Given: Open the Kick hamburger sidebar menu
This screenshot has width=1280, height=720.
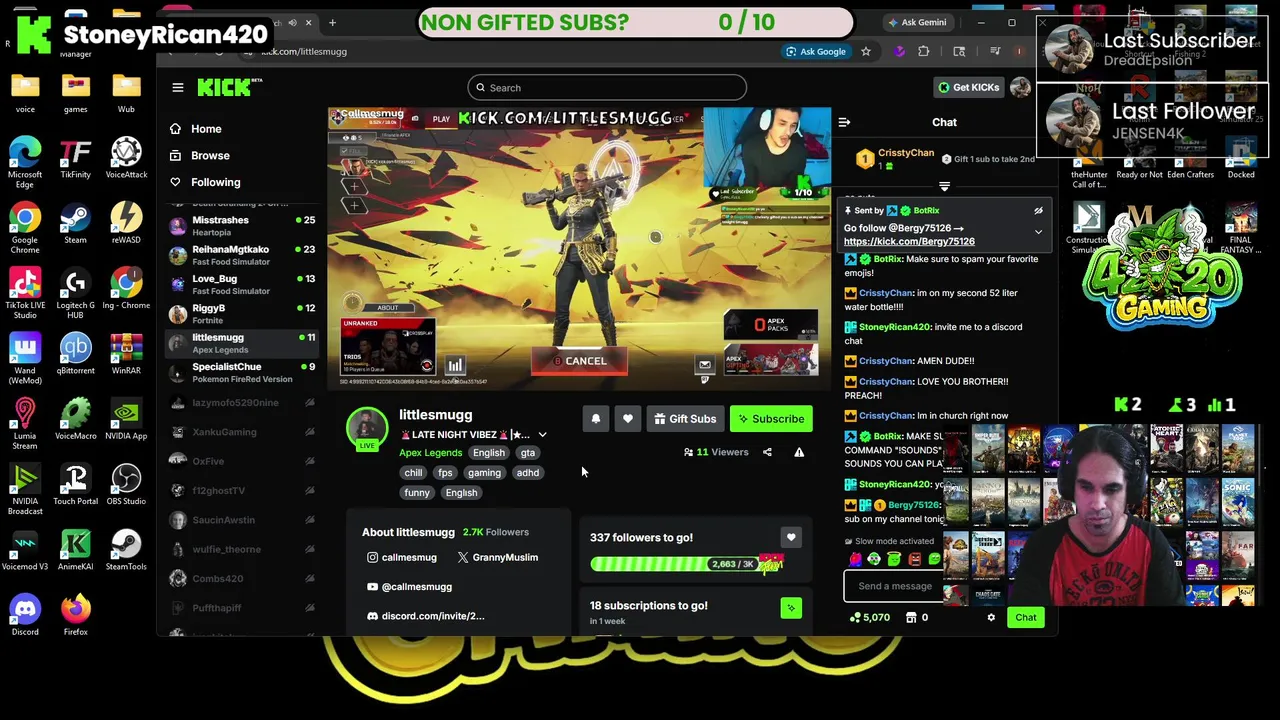Looking at the screenshot, I should (177, 88).
